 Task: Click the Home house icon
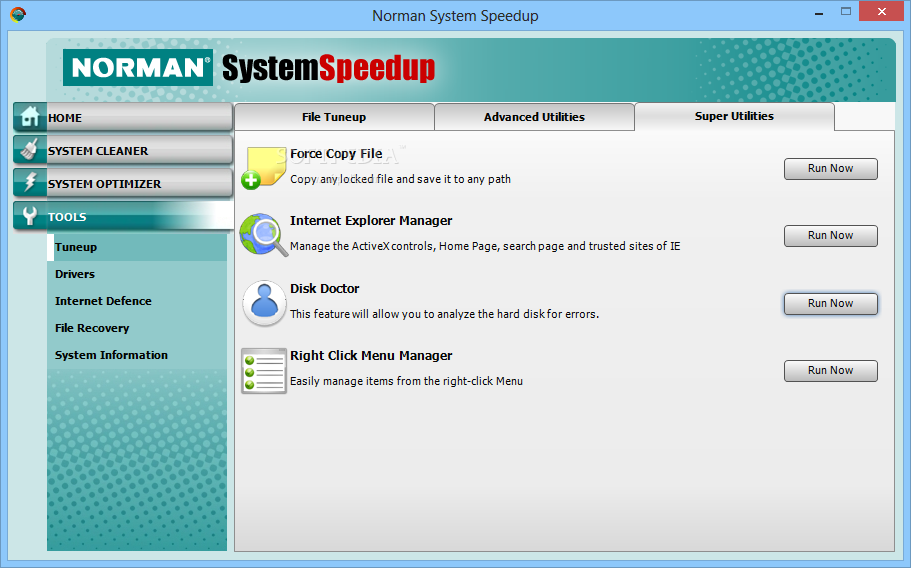click(x=30, y=117)
